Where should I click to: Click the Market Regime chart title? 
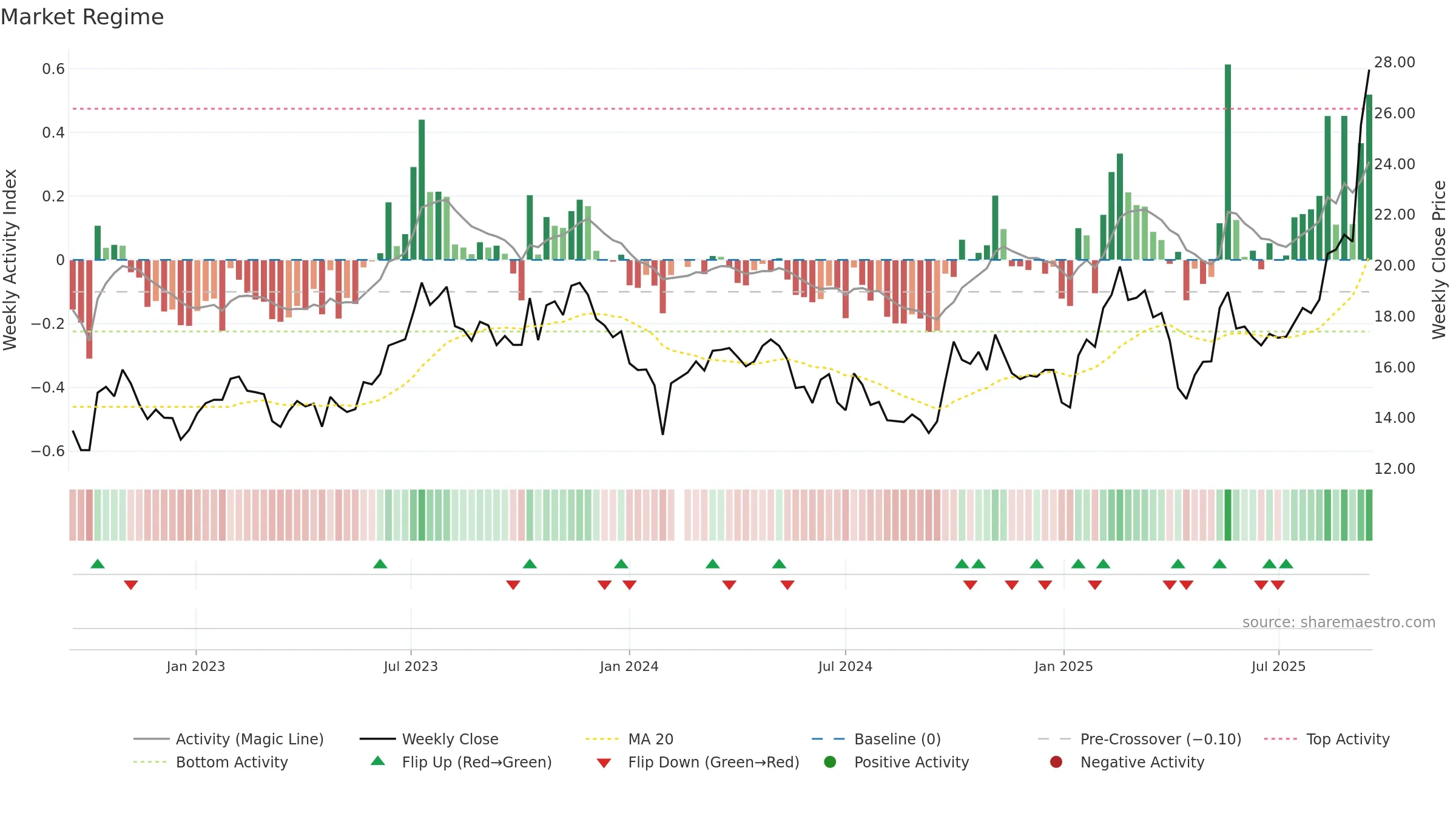[x=82, y=17]
